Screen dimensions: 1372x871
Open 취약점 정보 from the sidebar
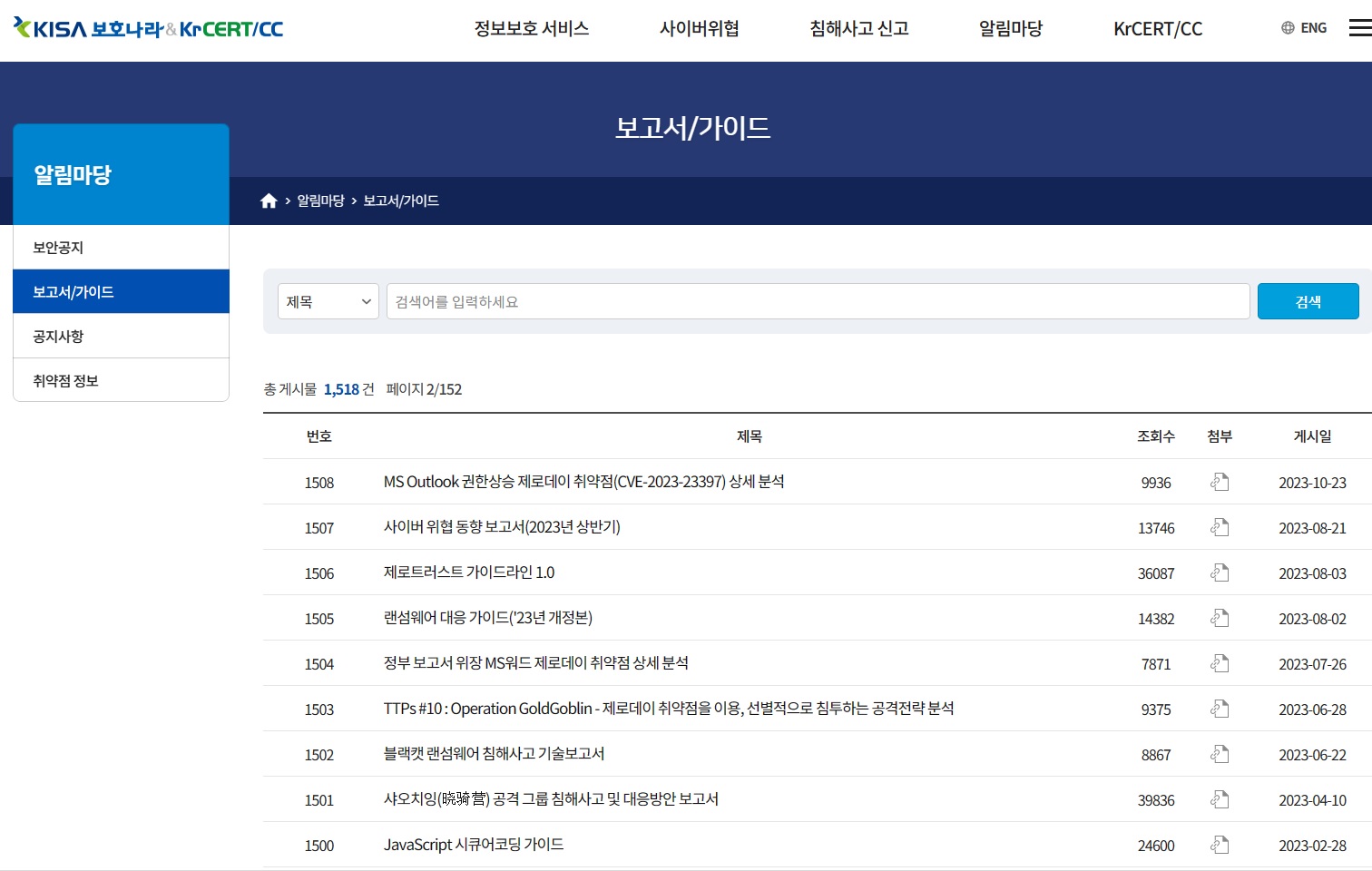[x=67, y=379]
